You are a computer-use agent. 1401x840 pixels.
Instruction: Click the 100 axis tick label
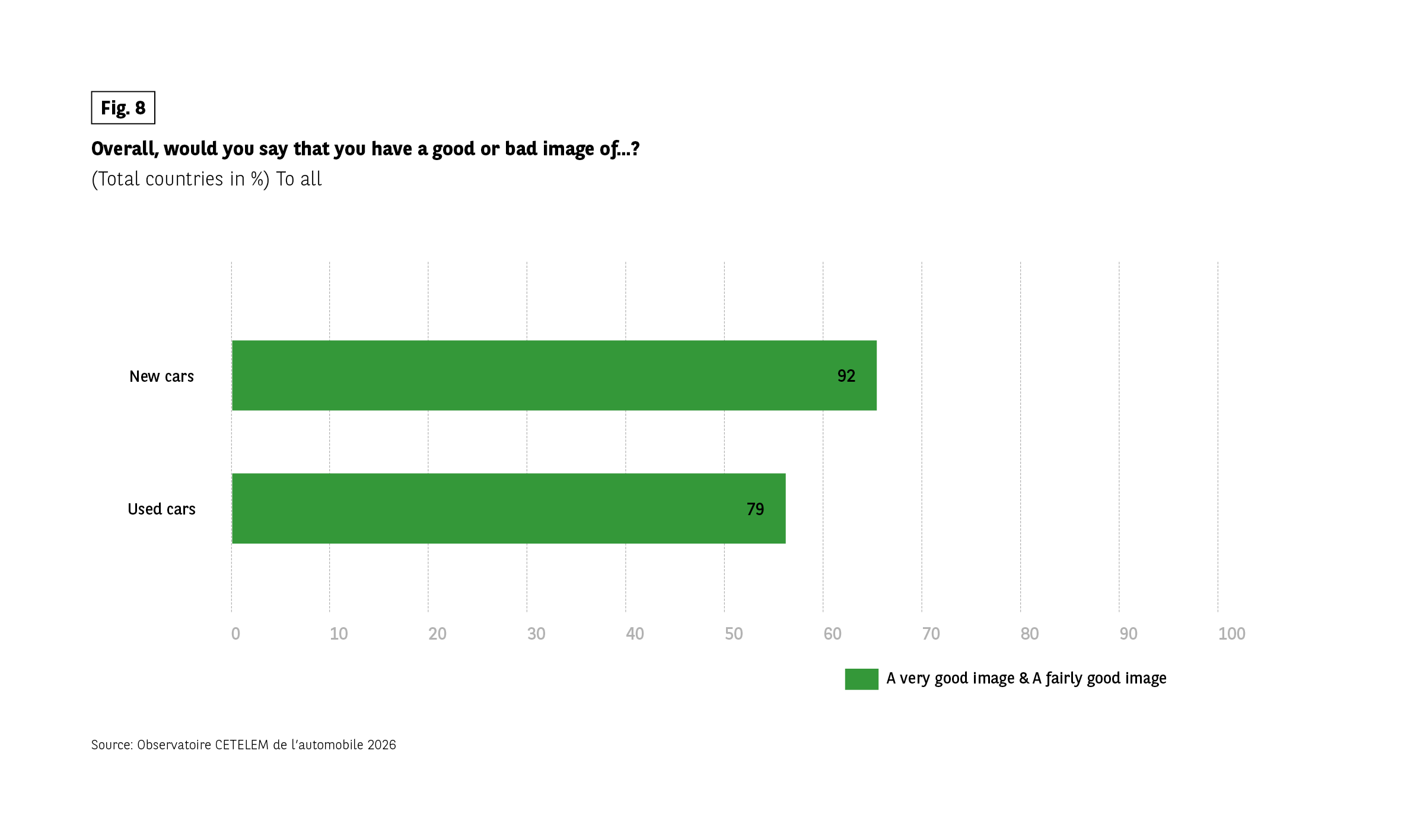coord(1231,634)
